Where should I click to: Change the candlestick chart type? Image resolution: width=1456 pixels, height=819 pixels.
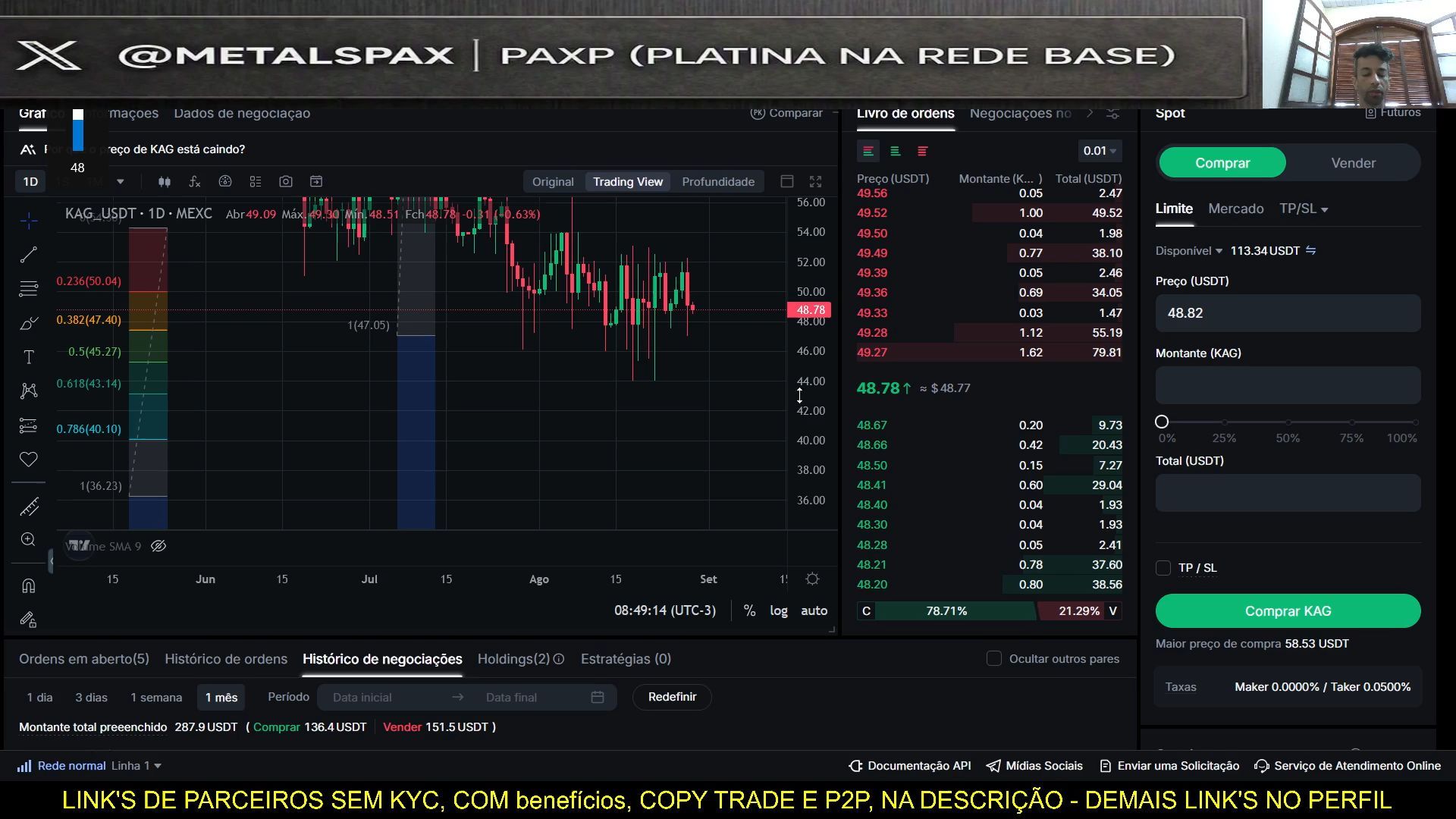click(165, 182)
